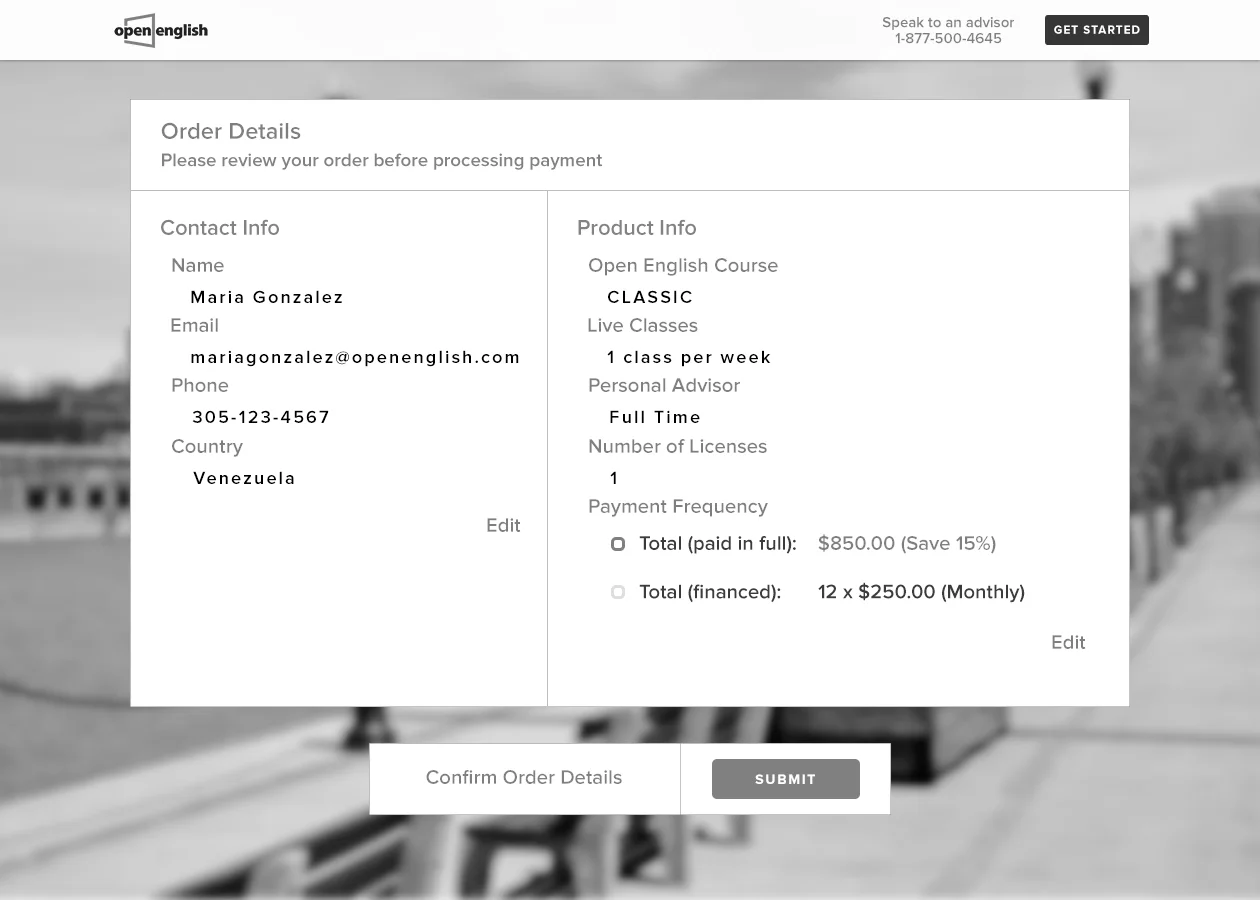Click the Email field label
1260x900 pixels.
point(194,325)
